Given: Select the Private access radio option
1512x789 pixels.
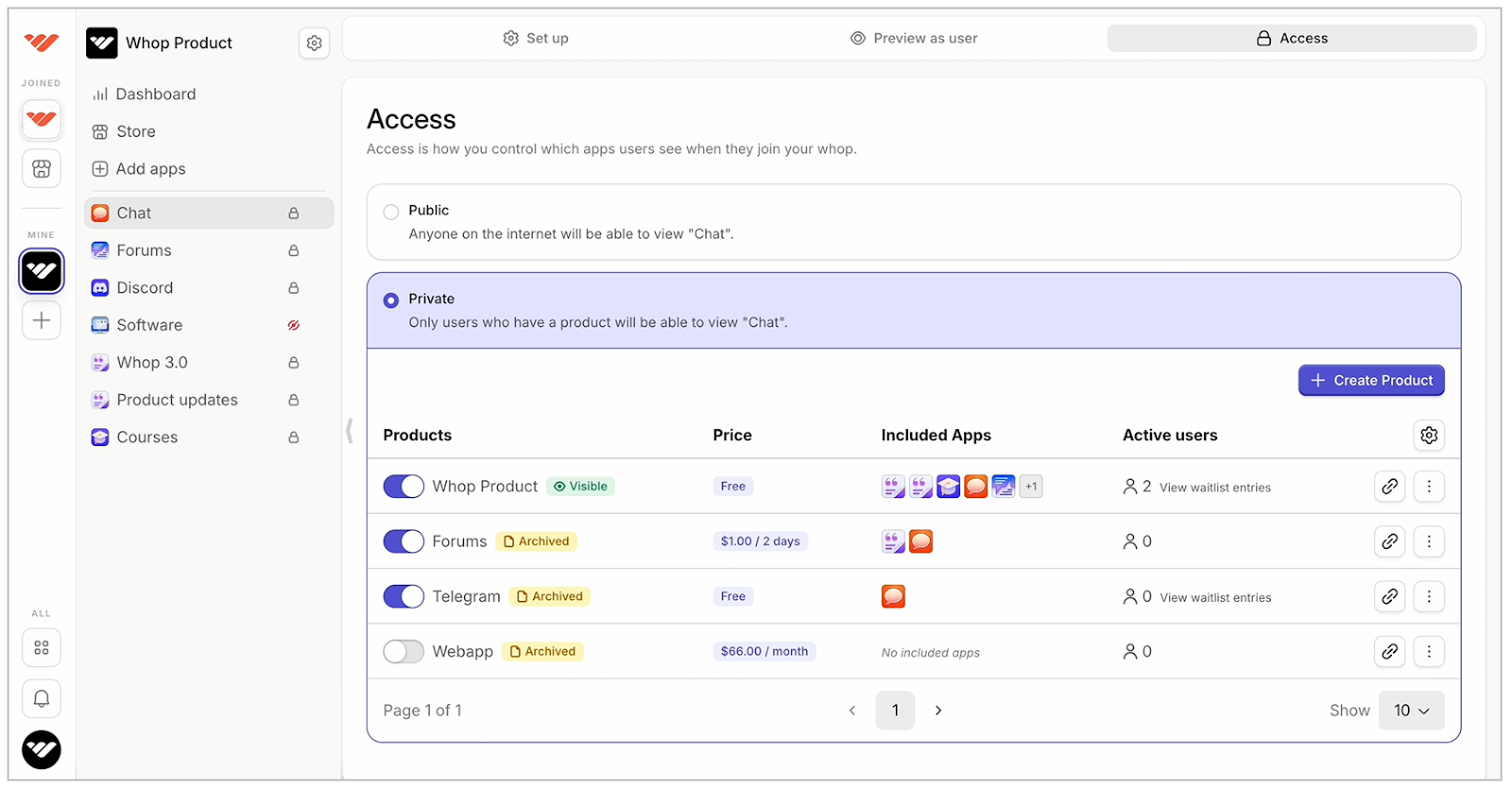Looking at the screenshot, I should tap(391, 300).
